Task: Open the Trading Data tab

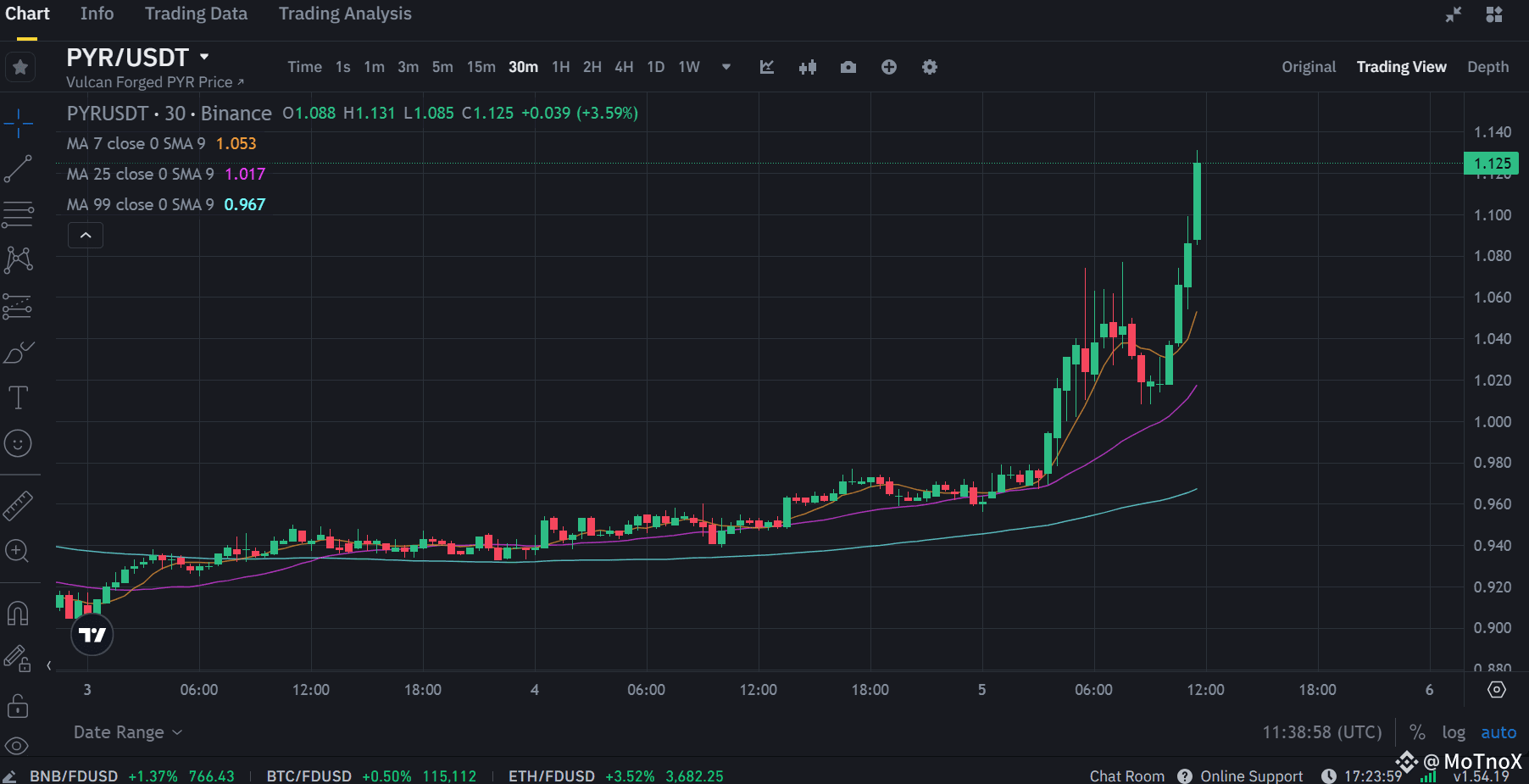Action: (196, 14)
